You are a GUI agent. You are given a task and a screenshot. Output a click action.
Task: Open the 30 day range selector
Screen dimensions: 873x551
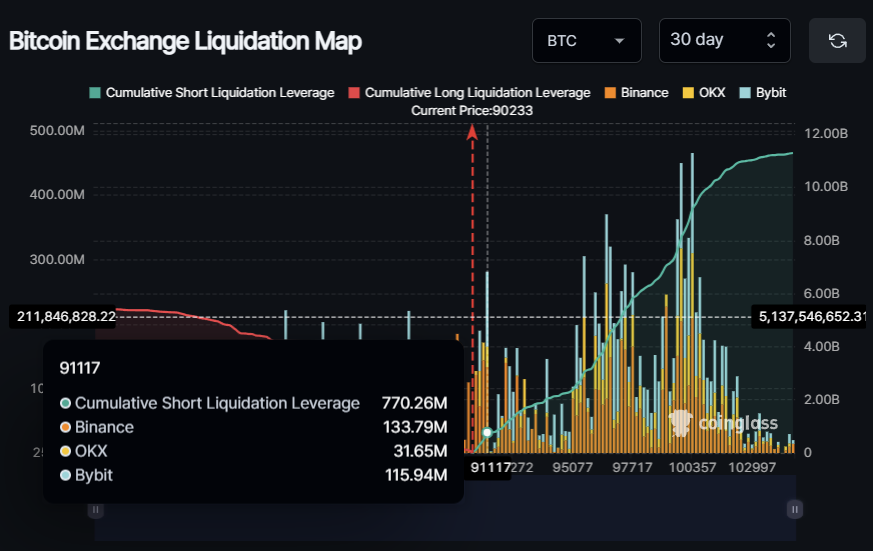click(x=724, y=41)
